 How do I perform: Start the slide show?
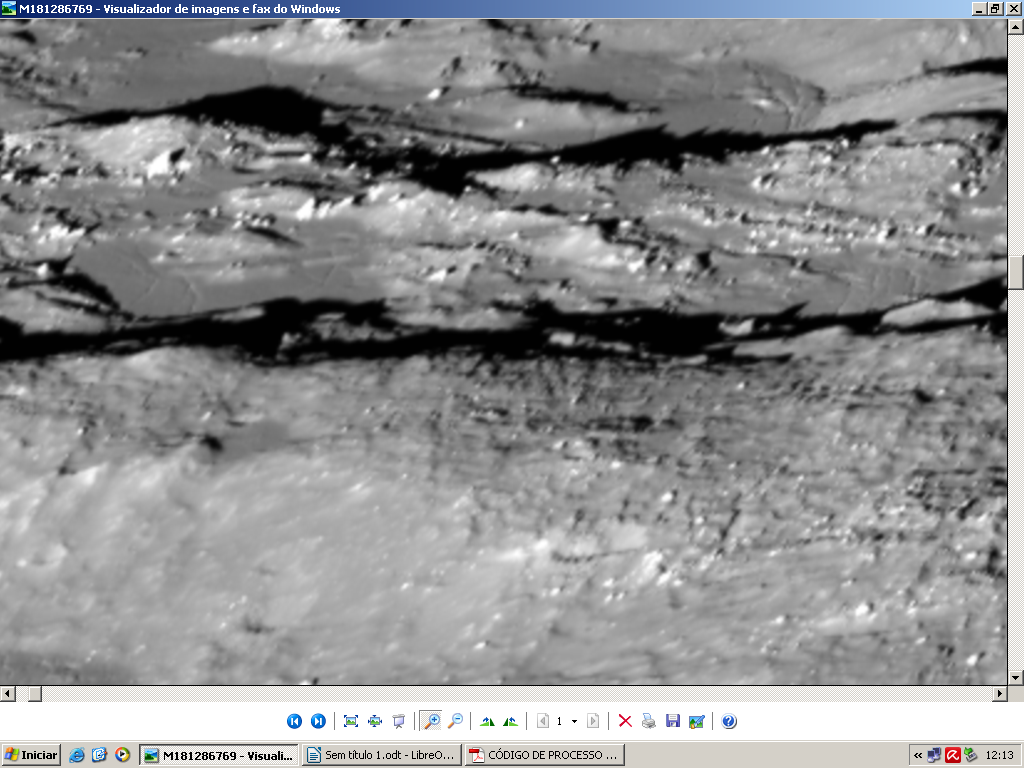coord(399,721)
